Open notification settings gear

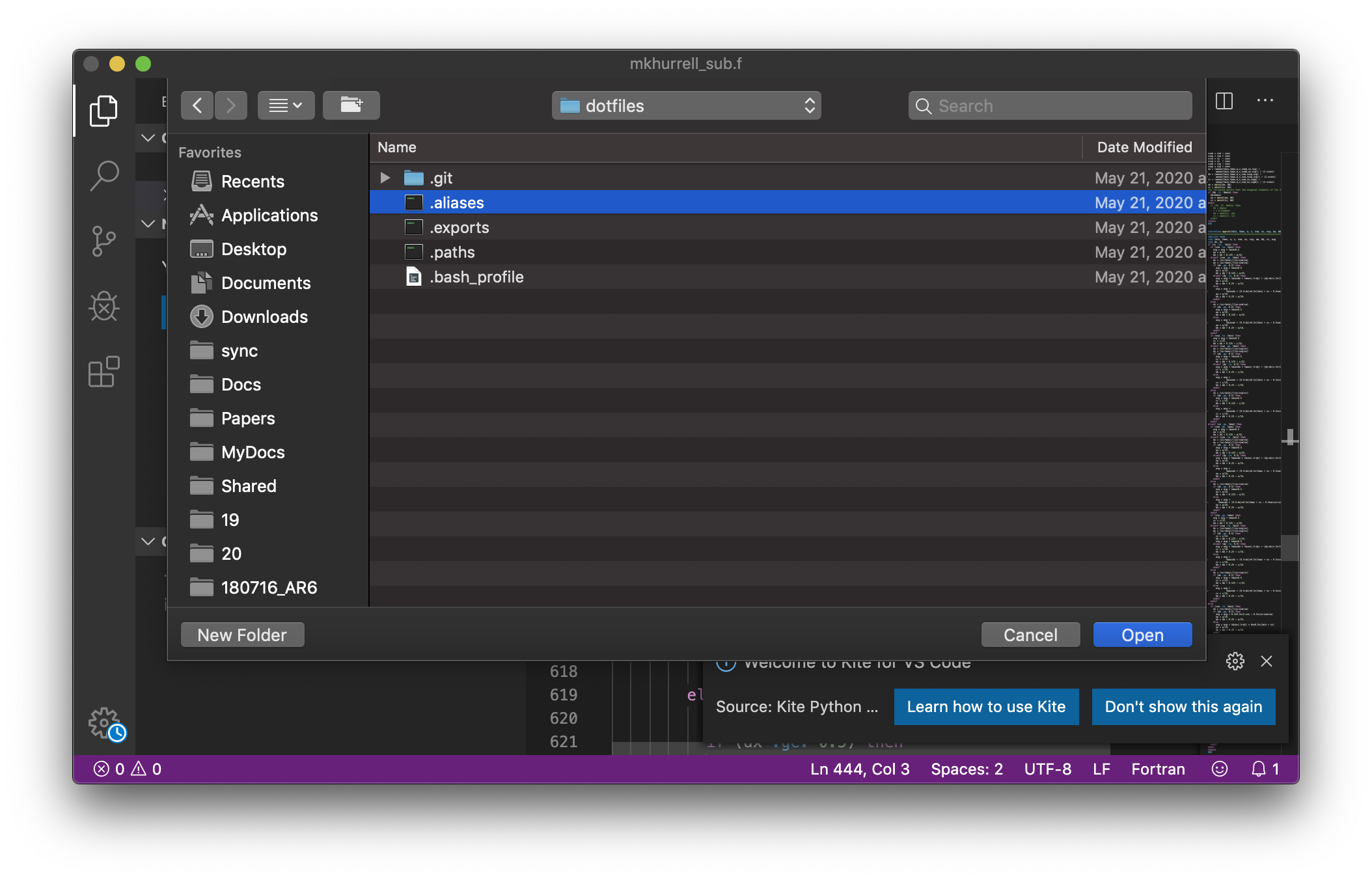(1235, 661)
